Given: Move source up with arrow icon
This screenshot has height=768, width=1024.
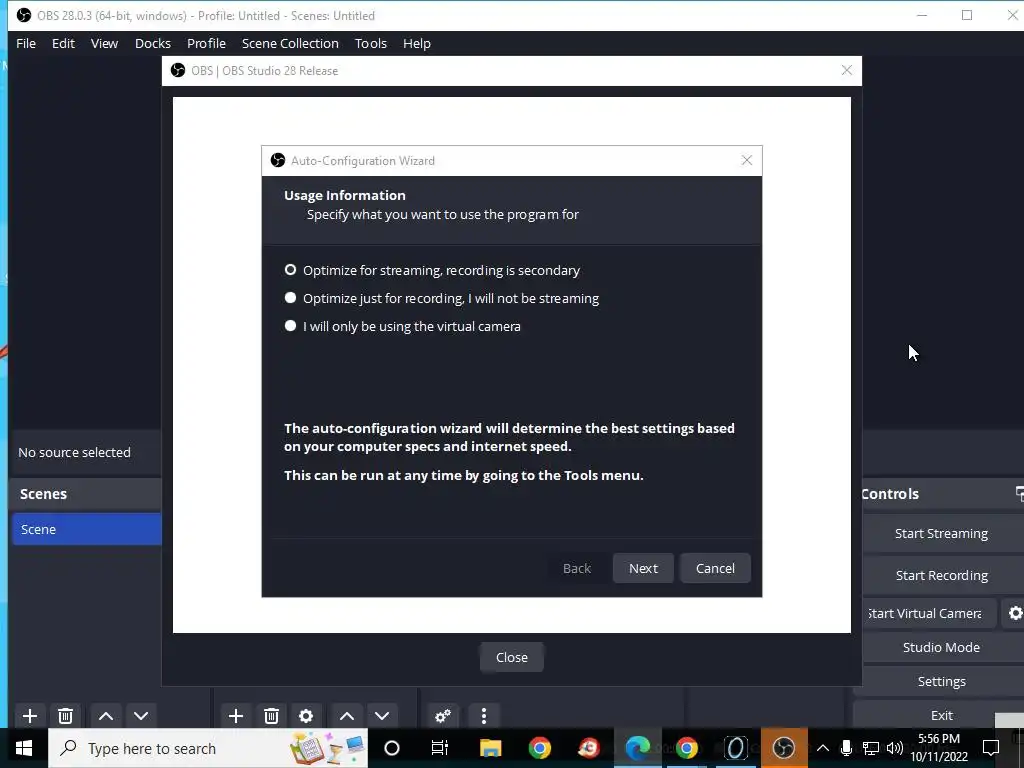Looking at the screenshot, I should 347,716.
